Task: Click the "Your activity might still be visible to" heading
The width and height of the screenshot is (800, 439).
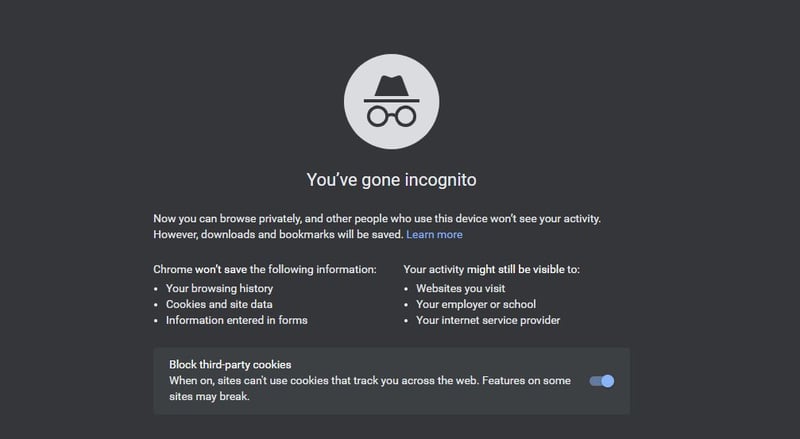Action: click(491, 269)
